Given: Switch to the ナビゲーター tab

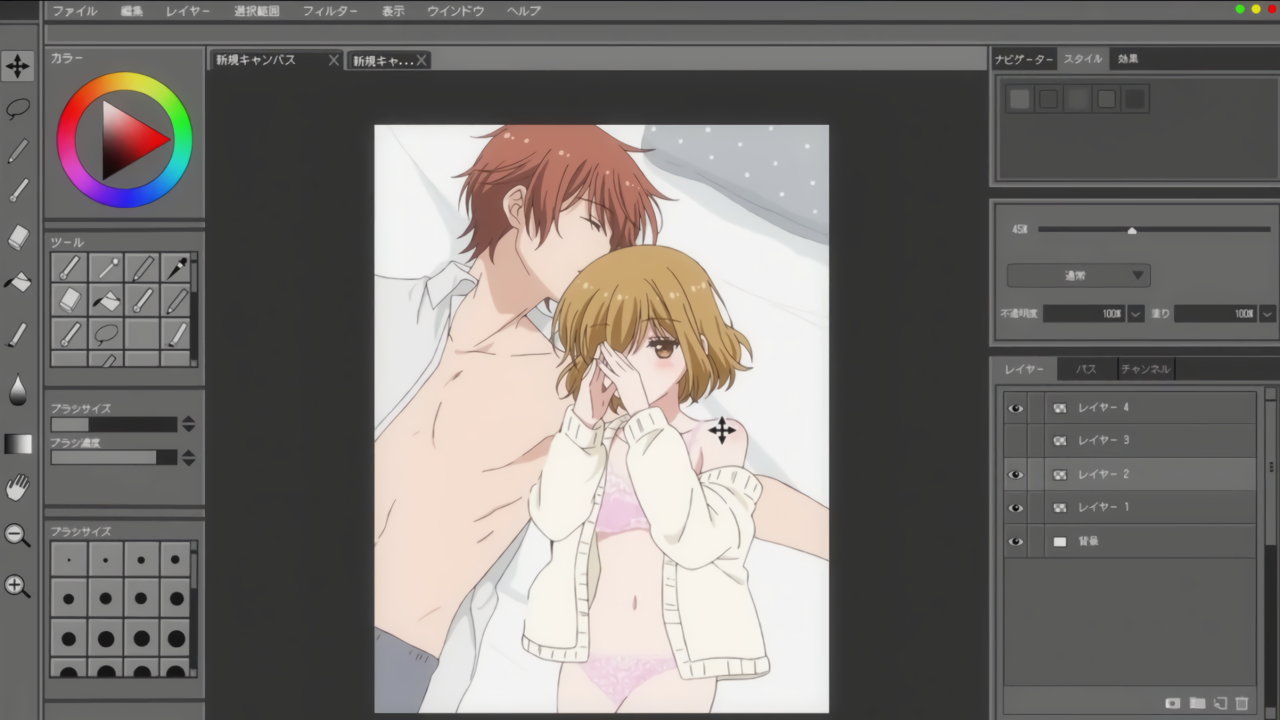Looking at the screenshot, I should (x=1024, y=59).
